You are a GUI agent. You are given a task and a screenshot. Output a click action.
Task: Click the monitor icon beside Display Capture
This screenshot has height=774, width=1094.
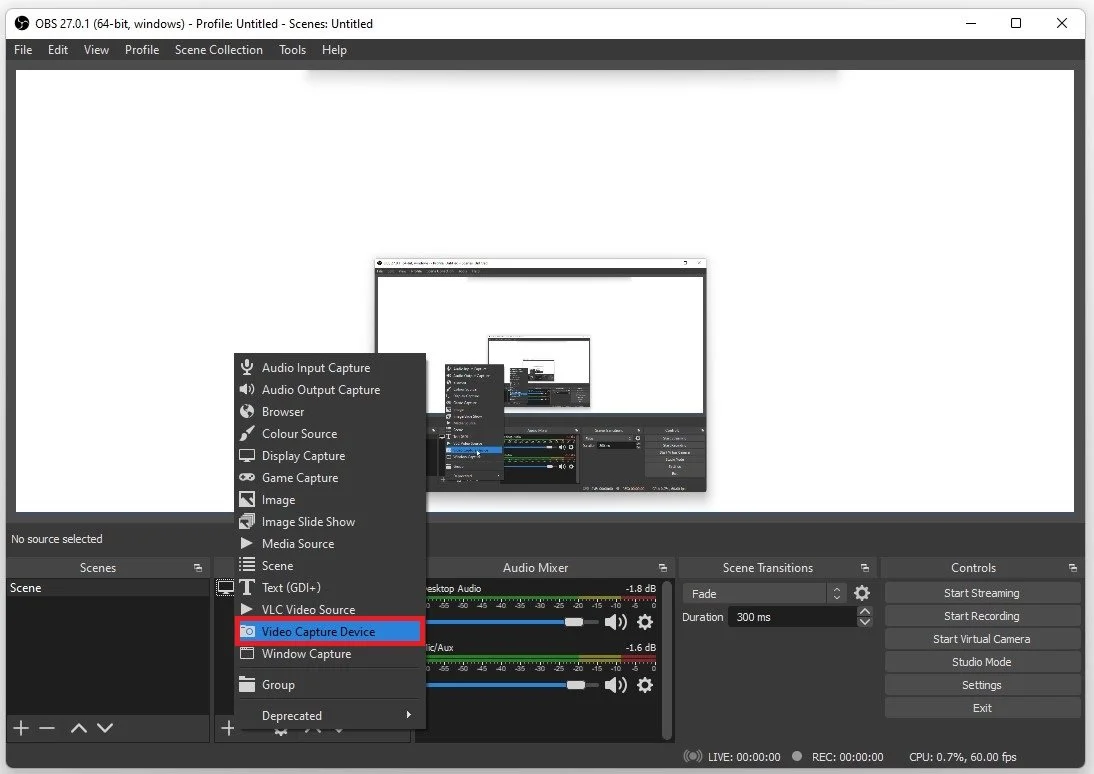point(247,456)
